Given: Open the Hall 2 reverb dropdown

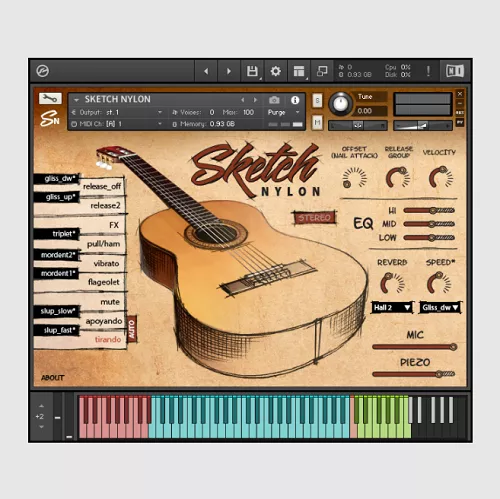Looking at the screenshot, I should tap(392, 307).
